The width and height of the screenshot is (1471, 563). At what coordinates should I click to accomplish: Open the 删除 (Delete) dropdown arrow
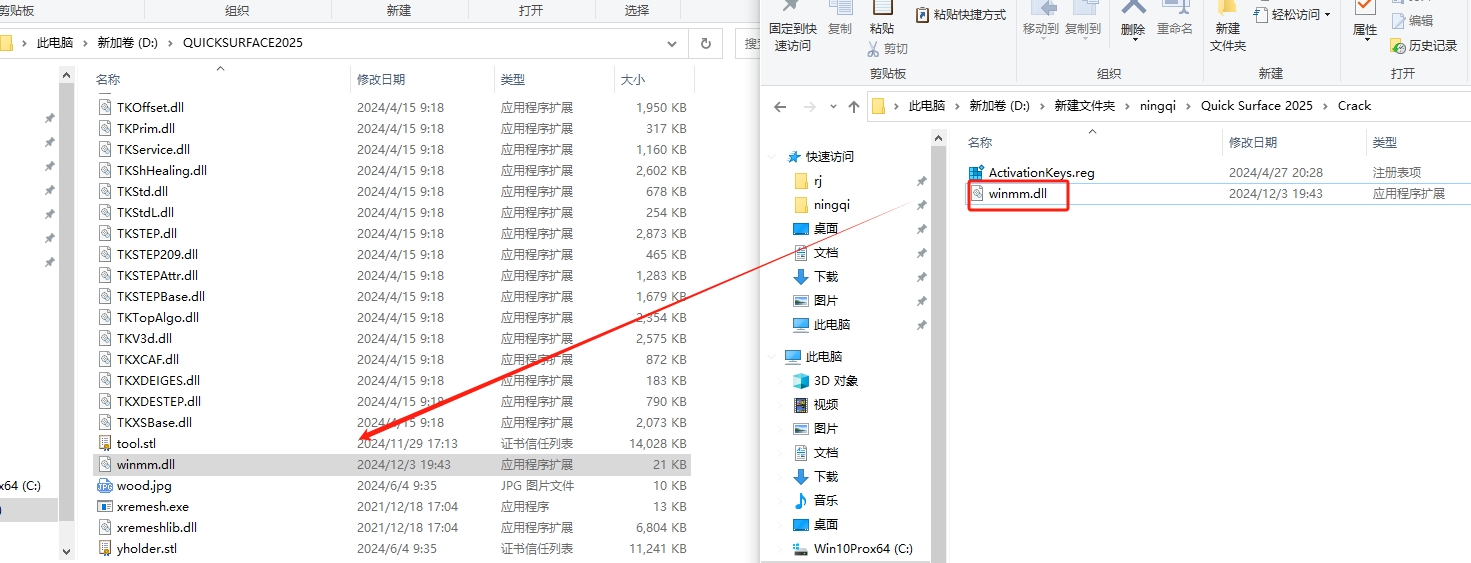tap(1133, 40)
